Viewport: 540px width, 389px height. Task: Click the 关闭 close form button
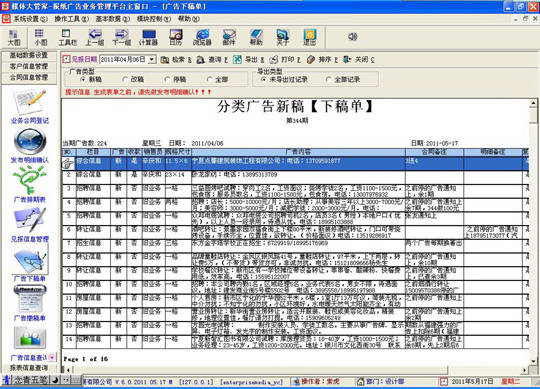pyautogui.click(x=359, y=60)
